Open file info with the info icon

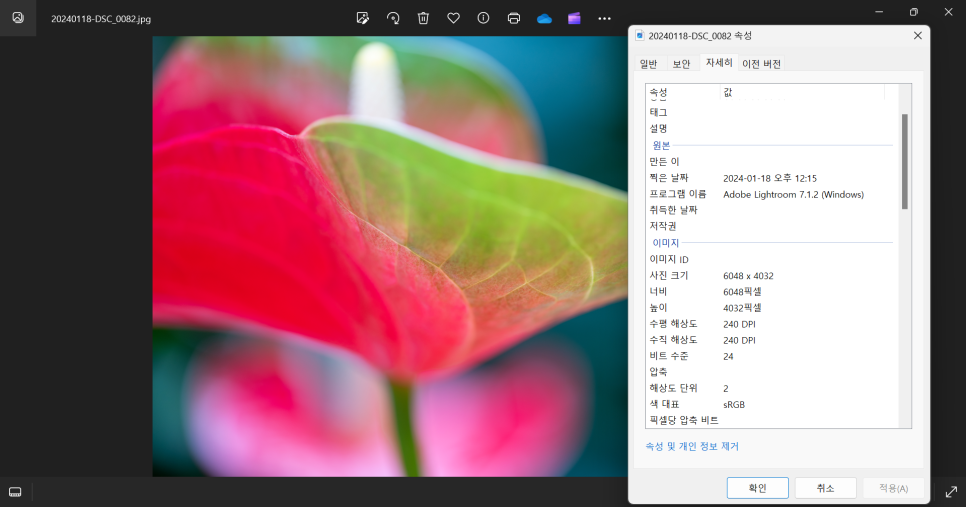pyautogui.click(x=484, y=18)
